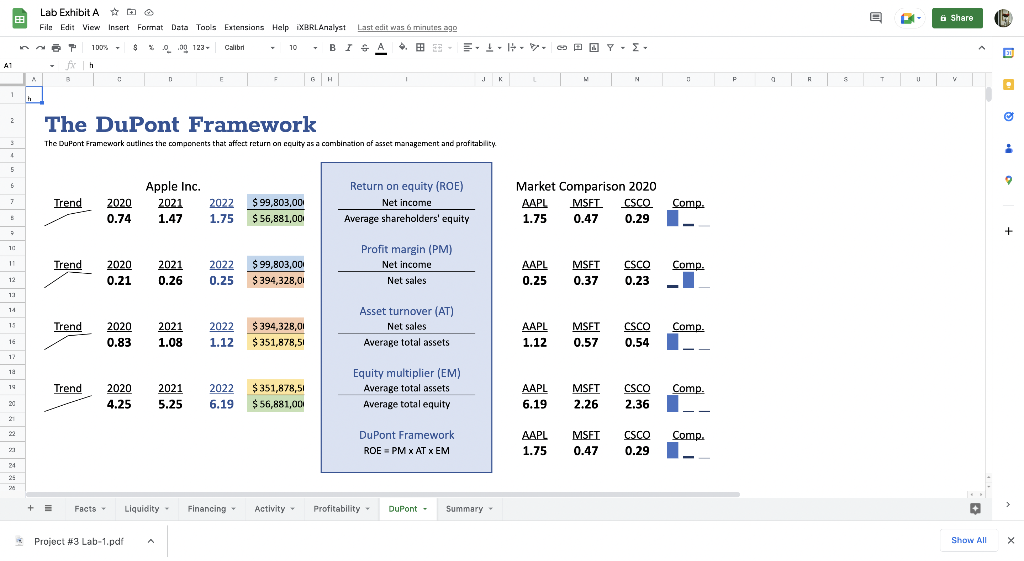Image resolution: width=1024 pixels, height=561 pixels.
Task: Click 'Last edit was 6 minutes ago' link
Action: pyautogui.click(x=407, y=27)
